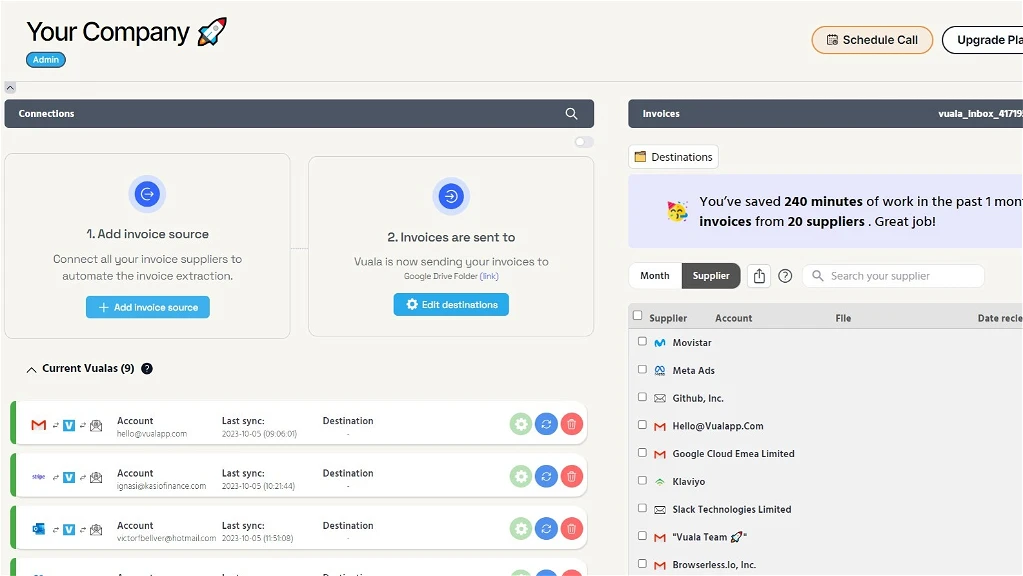This screenshot has width=1023, height=576.
Task: Open the Meta Ads supplier row
Action: tap(826, 371)
